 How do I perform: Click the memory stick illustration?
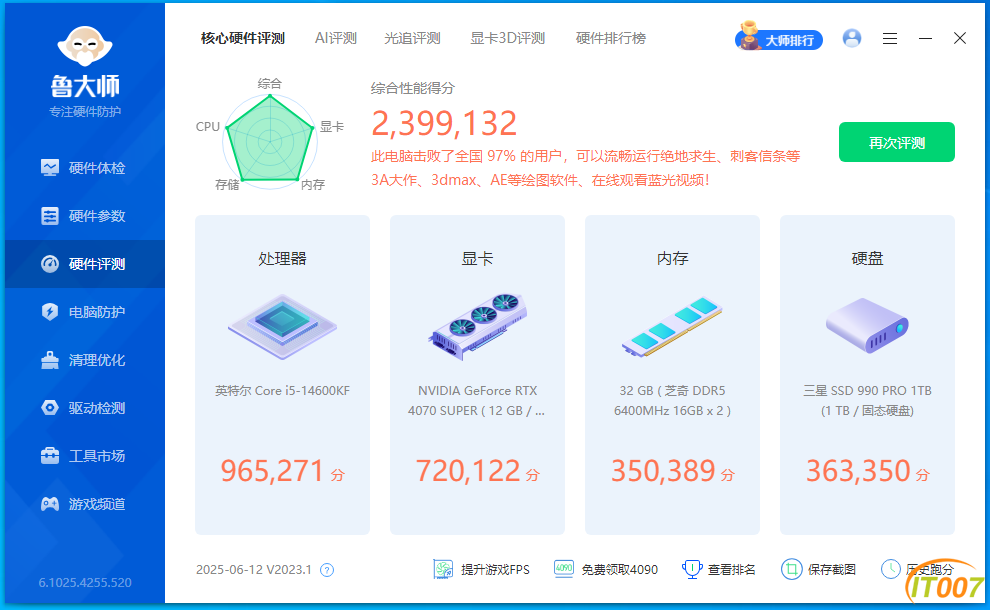pyautogui.click(x=672, y=327)
